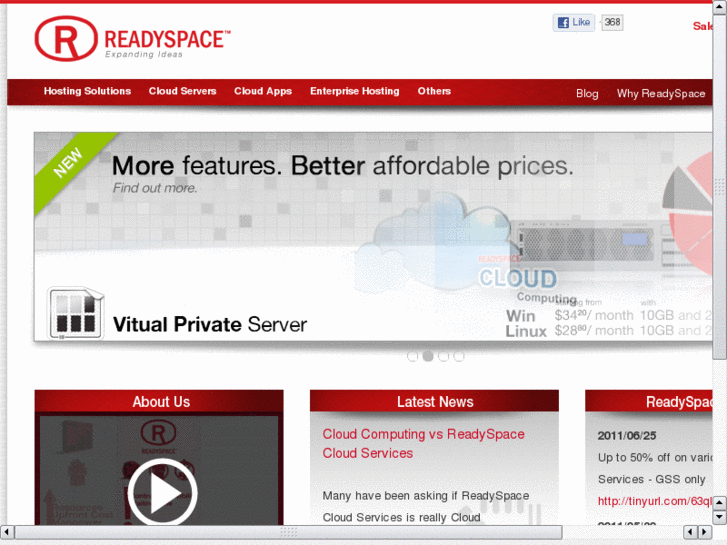Viewport: 727px width, 545px height.
Task: Open Cloud Computing vs ReadySpace news article
Action: click(x=423, y=443)
